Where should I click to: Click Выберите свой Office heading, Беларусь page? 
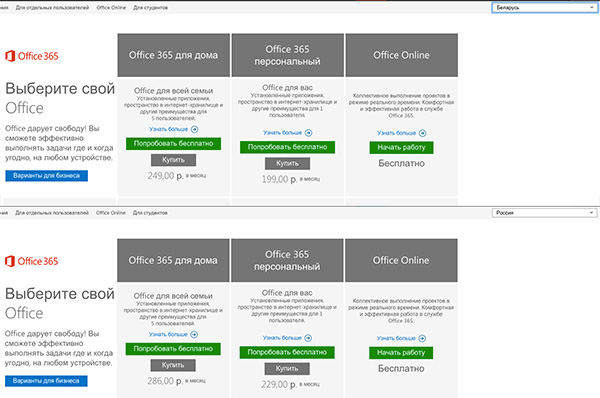pyautogui.click(x=60, y=98)
